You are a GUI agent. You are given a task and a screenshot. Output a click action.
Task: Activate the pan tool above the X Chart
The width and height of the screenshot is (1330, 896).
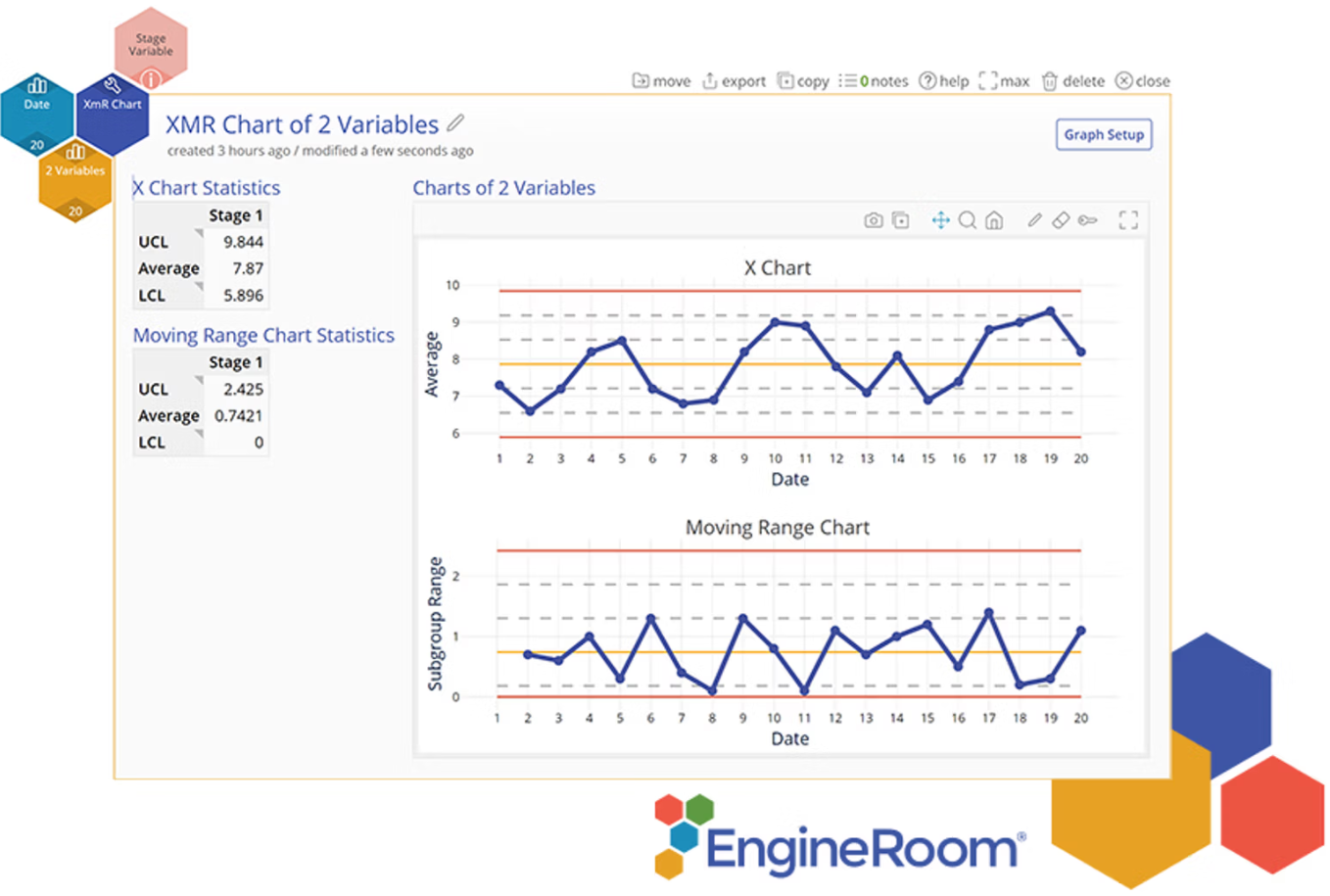(x=940, y=220)
